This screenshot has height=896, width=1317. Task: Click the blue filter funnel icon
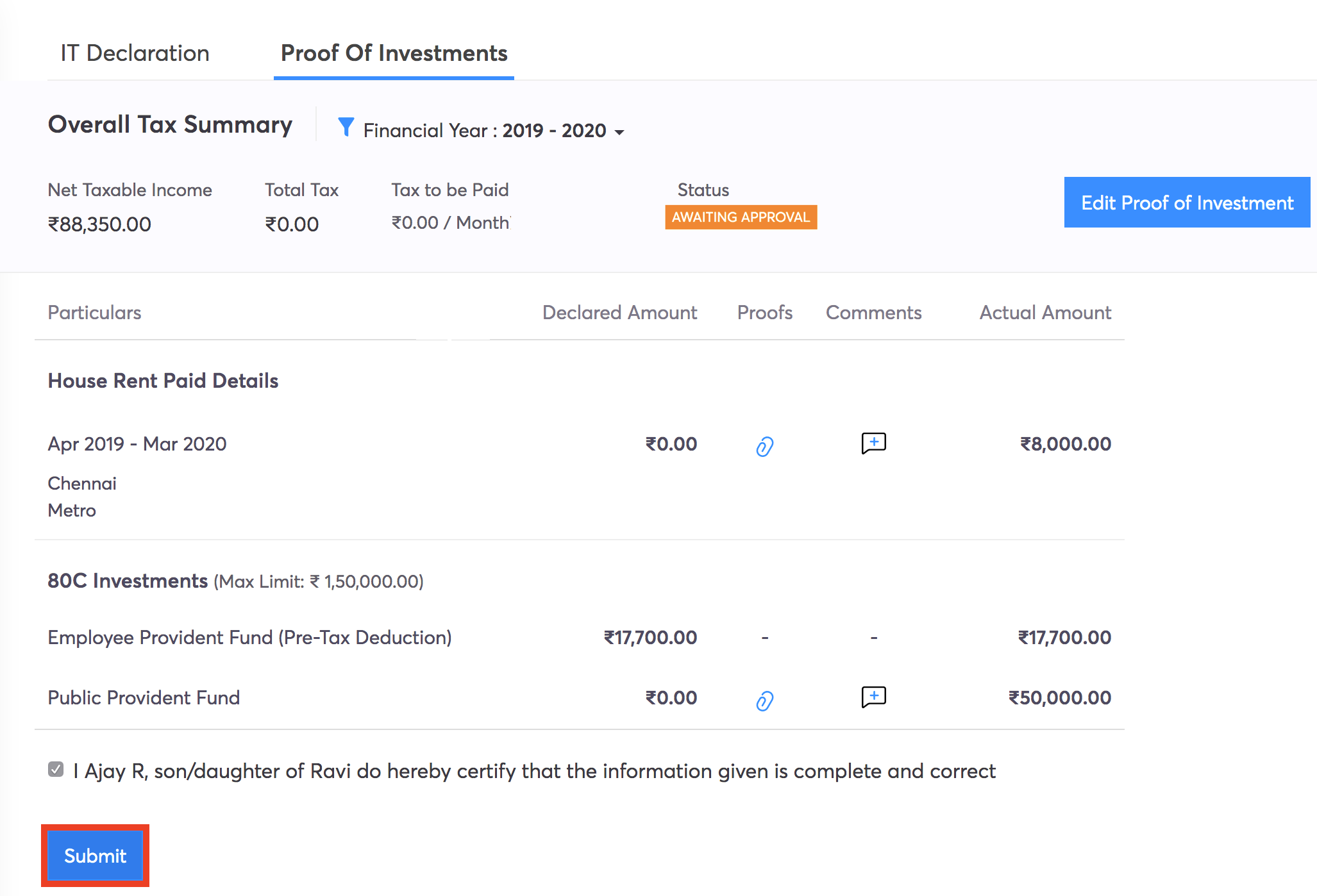click(346, 127)
